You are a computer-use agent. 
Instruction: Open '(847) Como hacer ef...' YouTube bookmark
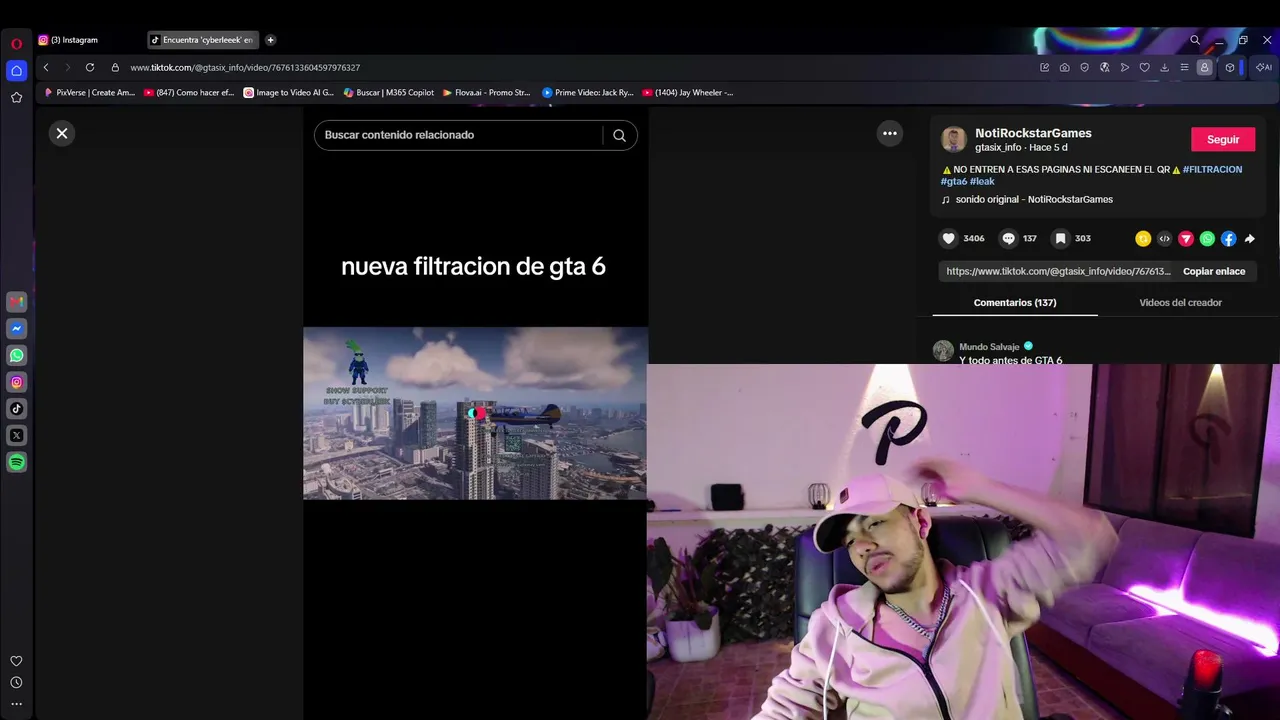tap(189, 92)
